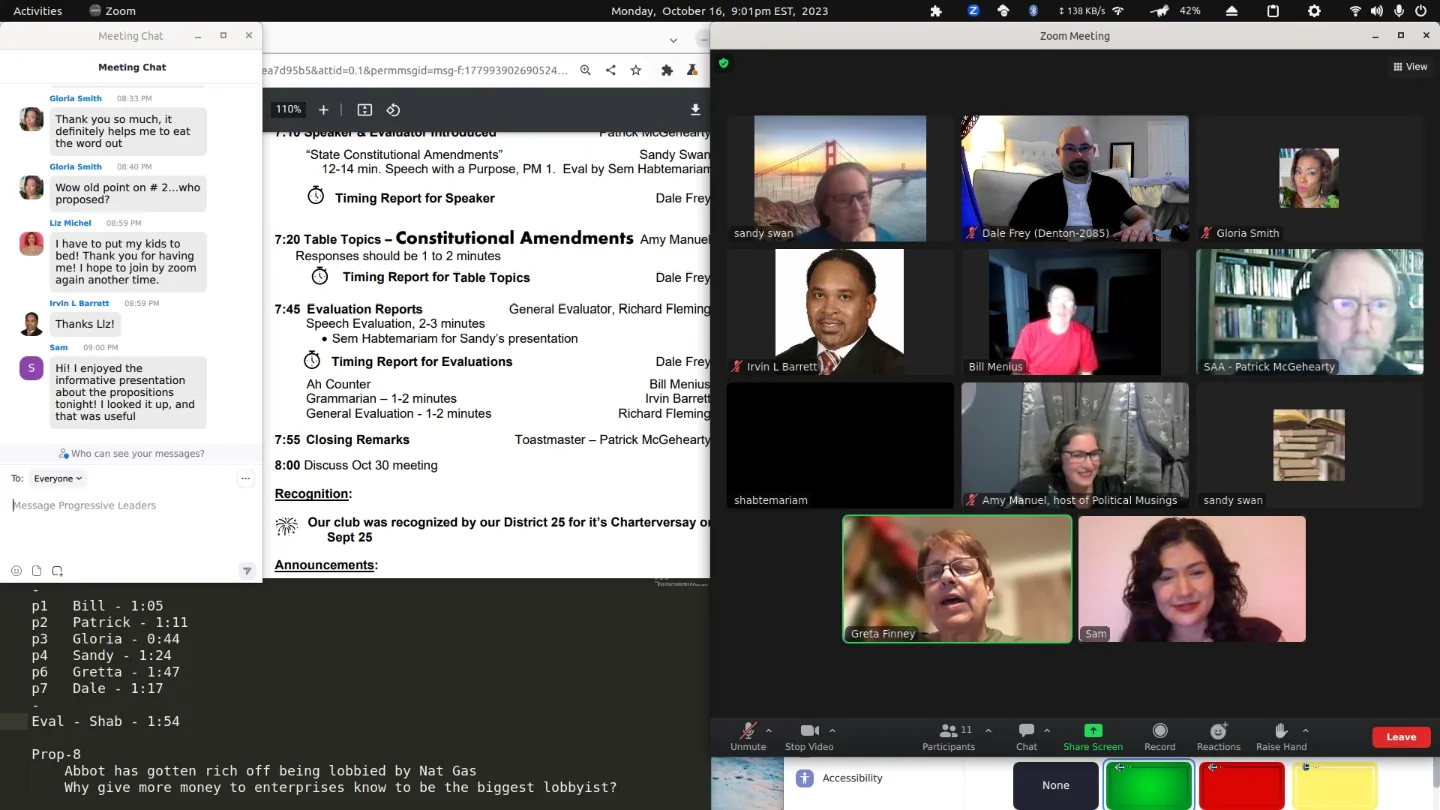
Task: Open the Share Screen option
Action: (x=1093, y=737)
